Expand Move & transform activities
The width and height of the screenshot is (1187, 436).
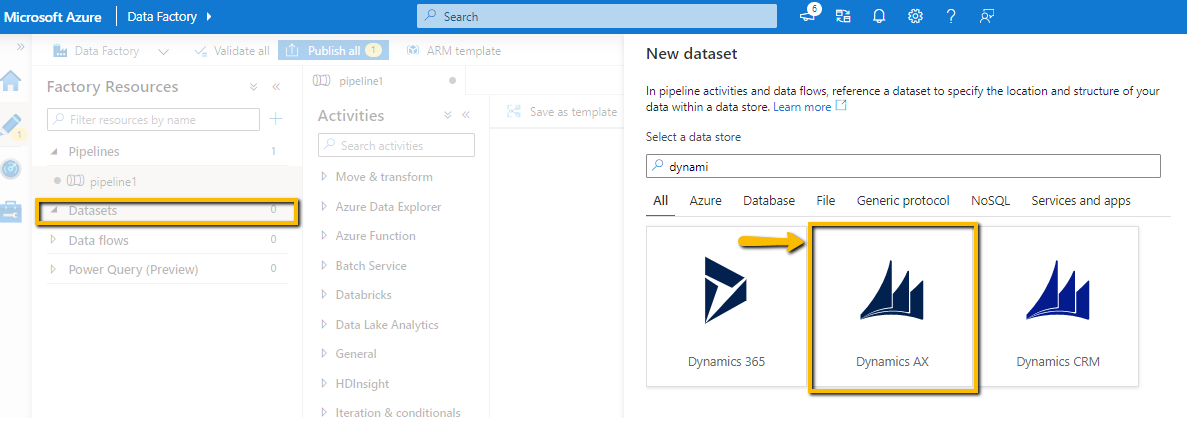pyautogui.click(x=324, y=176)
